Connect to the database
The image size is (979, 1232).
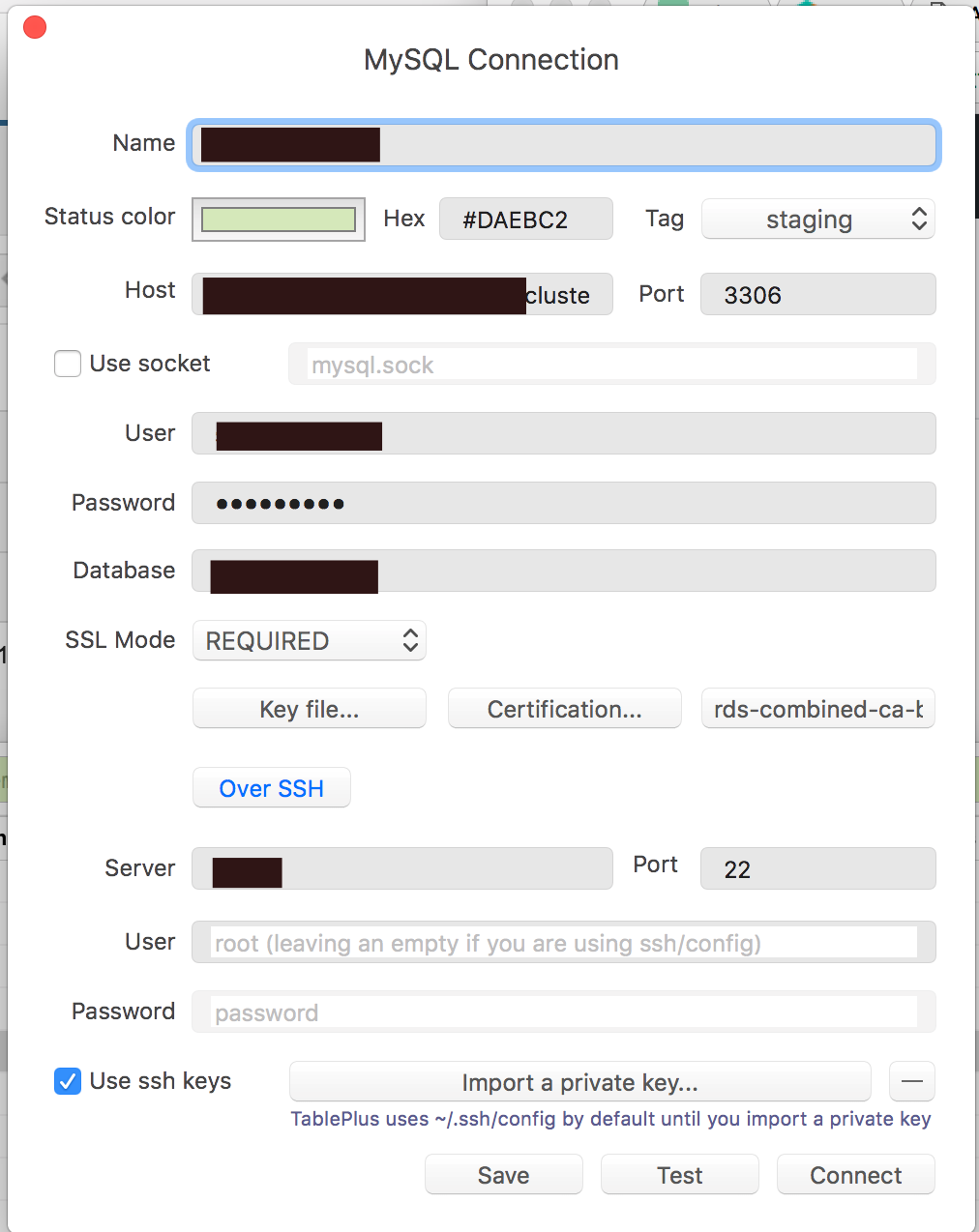pyautogui.click(x=854, y=1174)
